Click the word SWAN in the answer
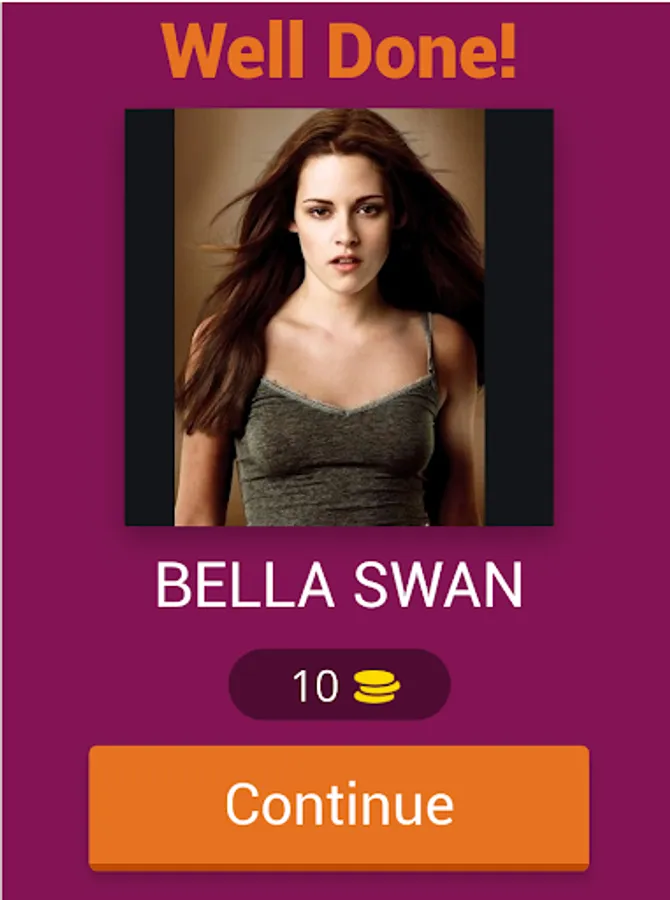The width and height of the screenshot is (670, 900). pos(438,585)
